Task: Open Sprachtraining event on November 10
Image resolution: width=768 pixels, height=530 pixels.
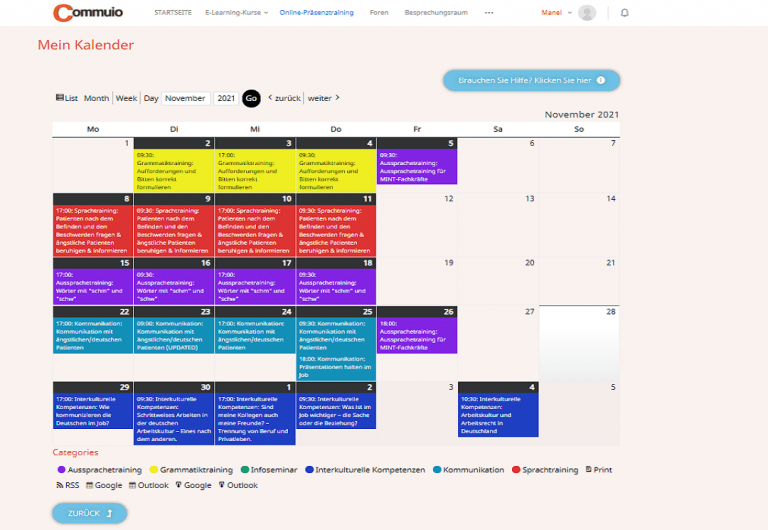Action: coord(255,231)
